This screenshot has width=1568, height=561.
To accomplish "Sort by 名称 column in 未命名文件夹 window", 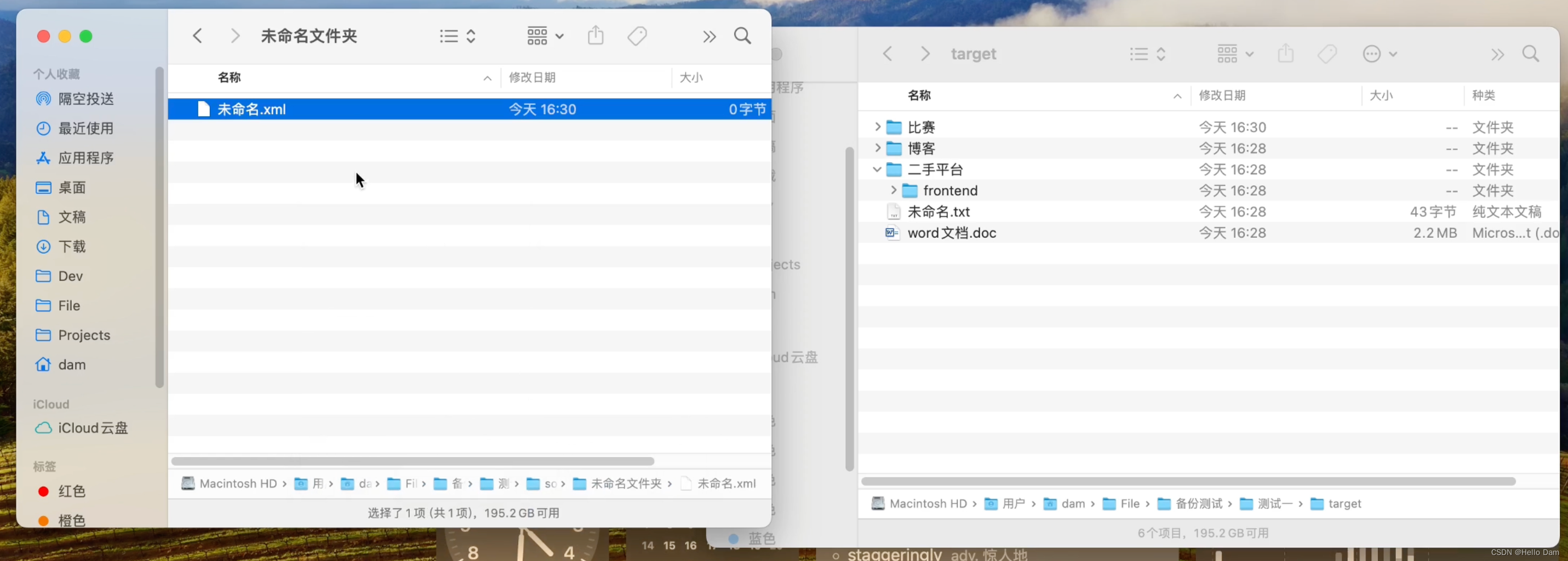I will 230,77.
